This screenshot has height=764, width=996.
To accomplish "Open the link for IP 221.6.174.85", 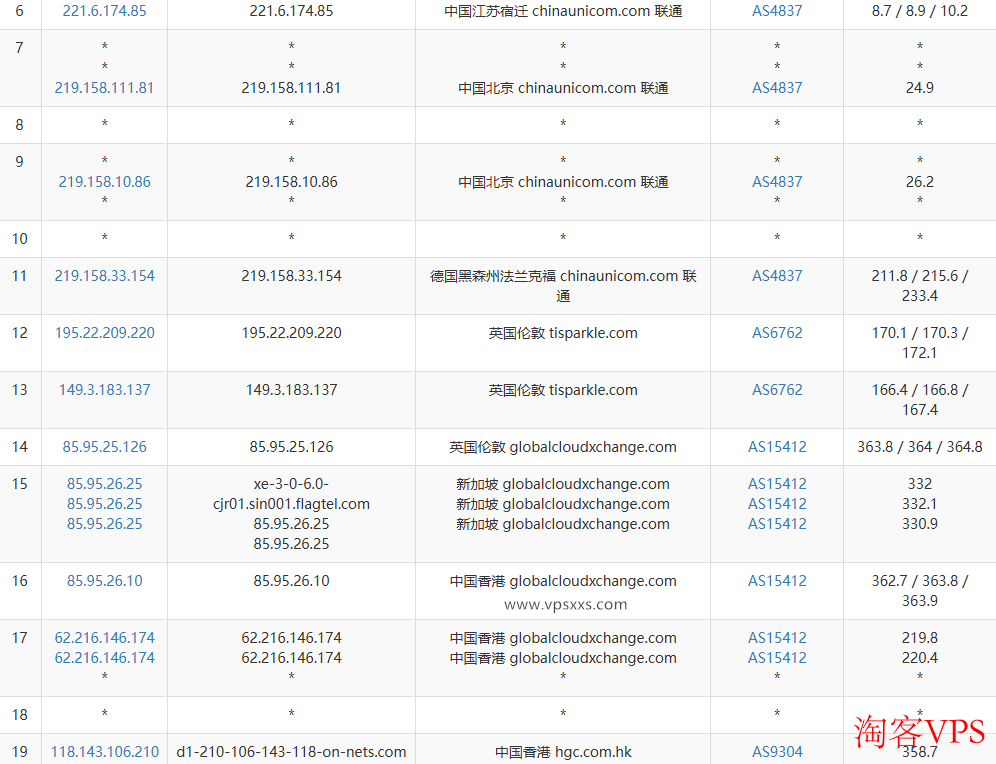I will tap(104, 11).
